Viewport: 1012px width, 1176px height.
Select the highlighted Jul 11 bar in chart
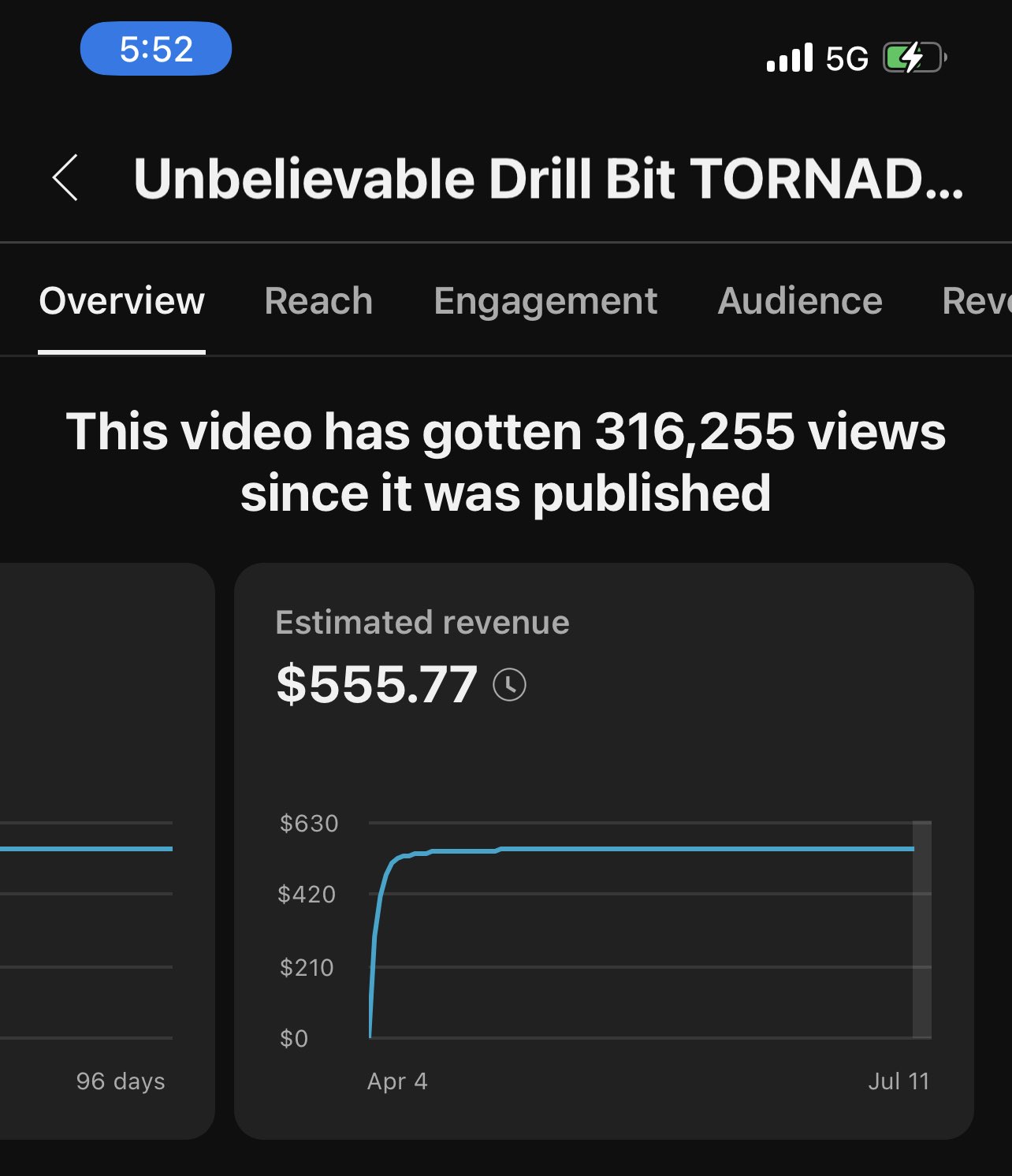922,930
